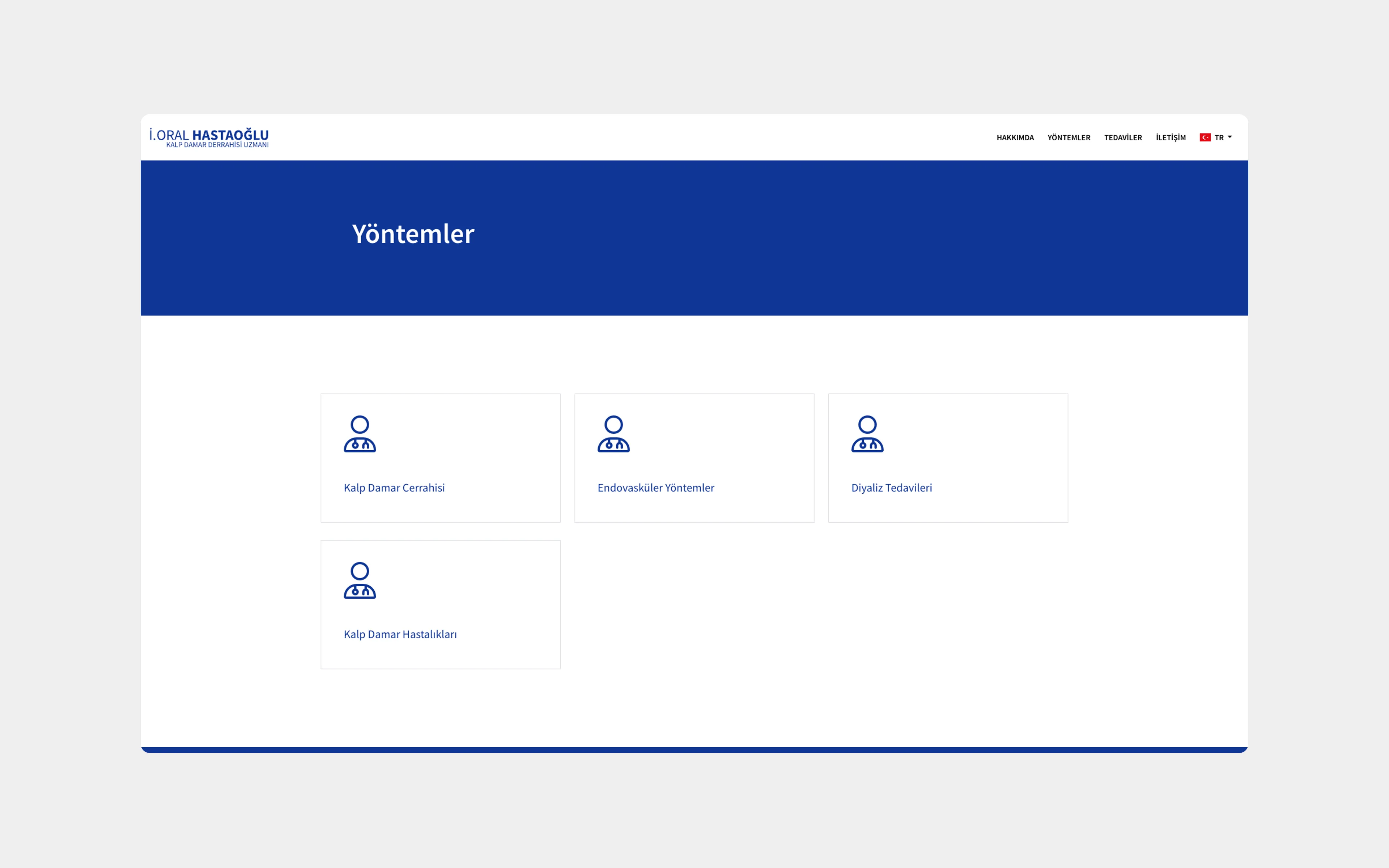
Task: Go to the TEDAVİLER menu item
Action: (1123, 138)
